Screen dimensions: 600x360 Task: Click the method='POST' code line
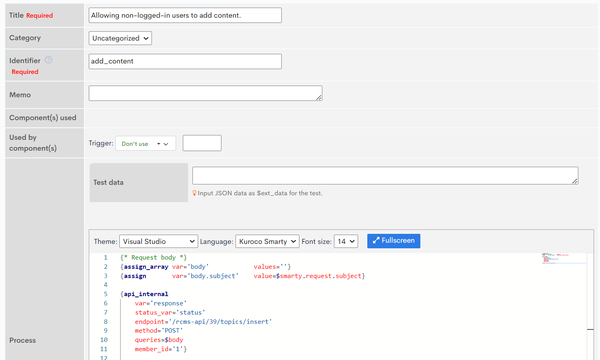[159, 330]
